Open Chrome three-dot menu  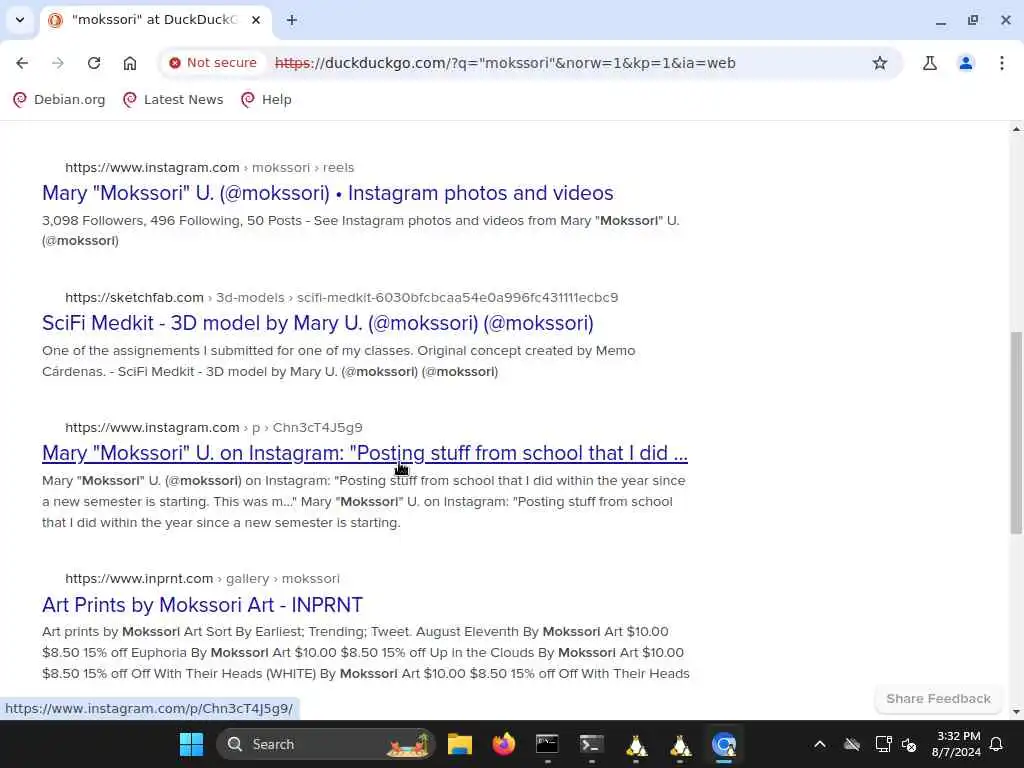(1002, 63)
